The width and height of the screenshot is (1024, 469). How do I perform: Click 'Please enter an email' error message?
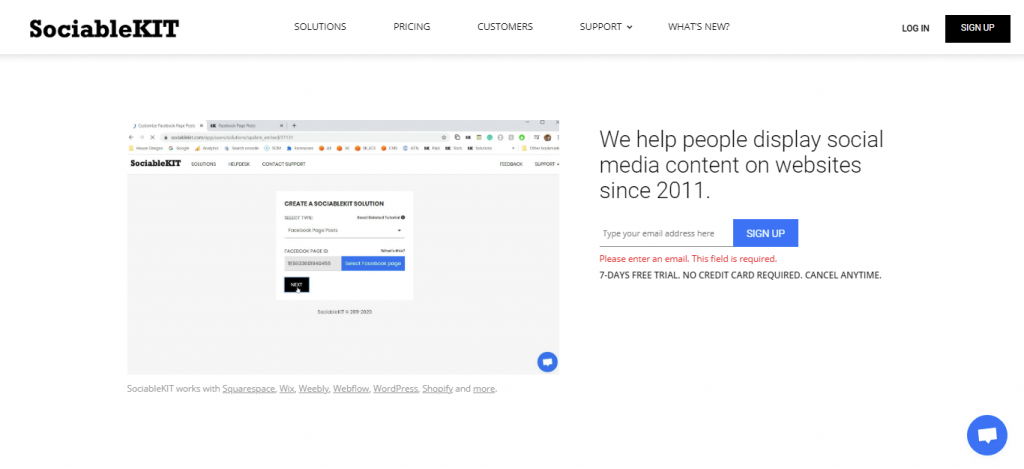pos(688,259)
